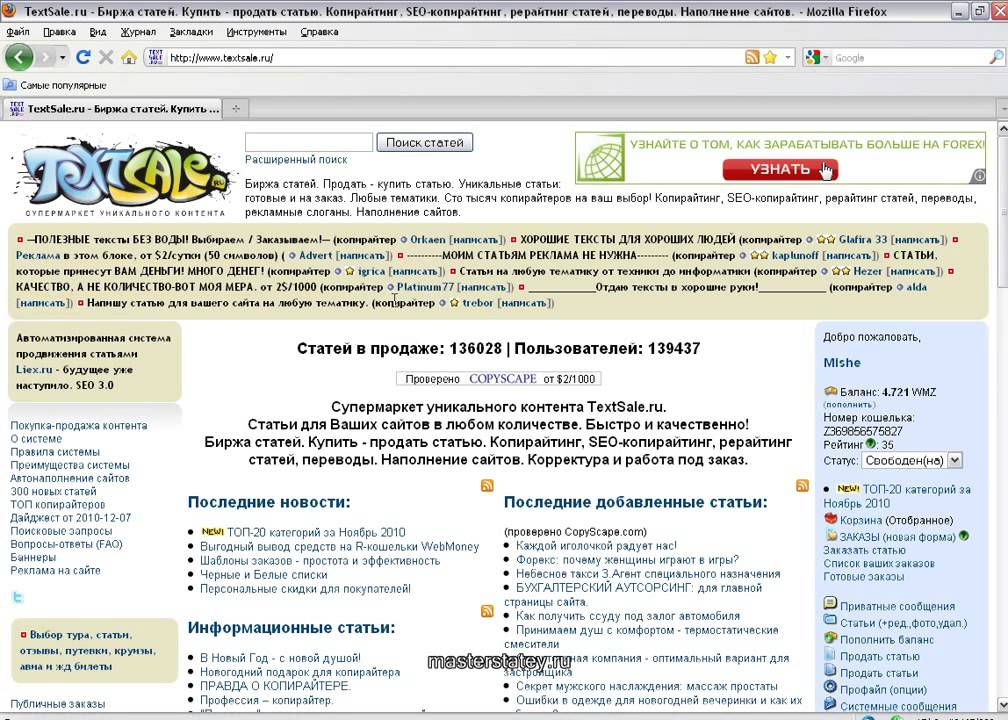
Task: Open the Liex.ru promotion link
Action: click(33, 370)
